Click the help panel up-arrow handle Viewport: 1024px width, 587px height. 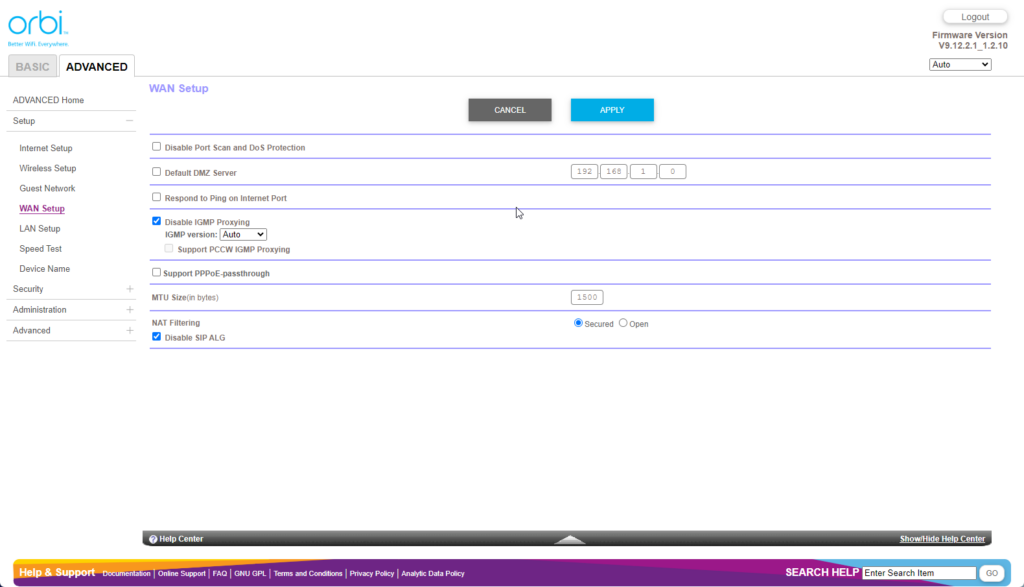570,539
